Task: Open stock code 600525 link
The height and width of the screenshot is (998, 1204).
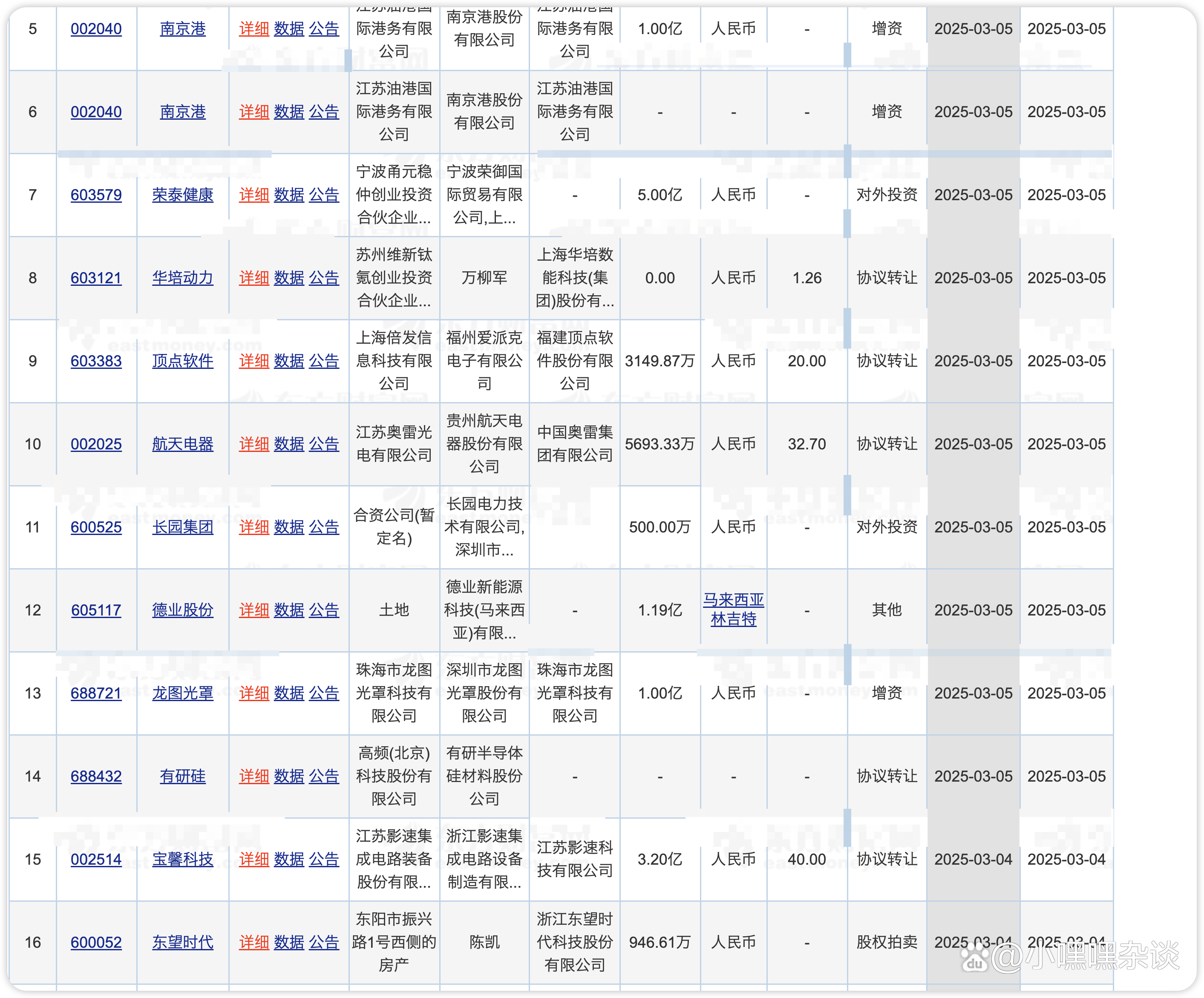Action: [96, 527]
